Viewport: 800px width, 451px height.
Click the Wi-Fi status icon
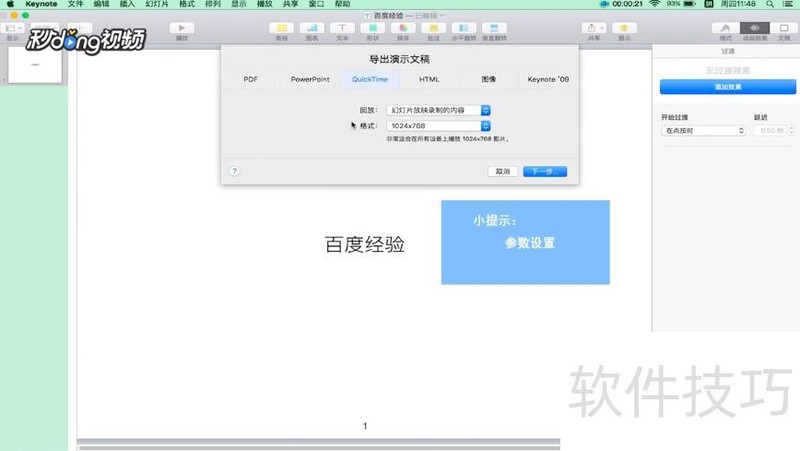[655, 4]
